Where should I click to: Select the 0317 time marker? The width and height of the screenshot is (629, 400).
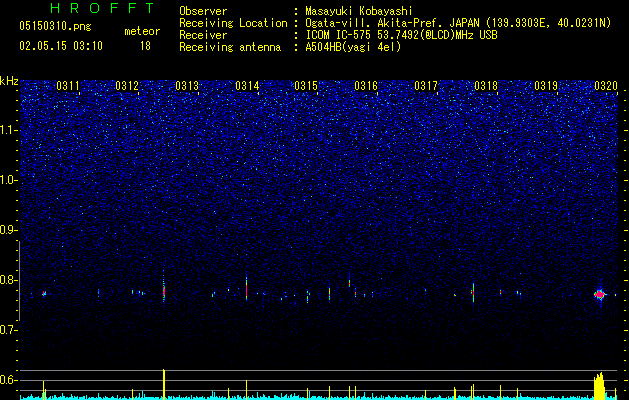tap(426, 86)
